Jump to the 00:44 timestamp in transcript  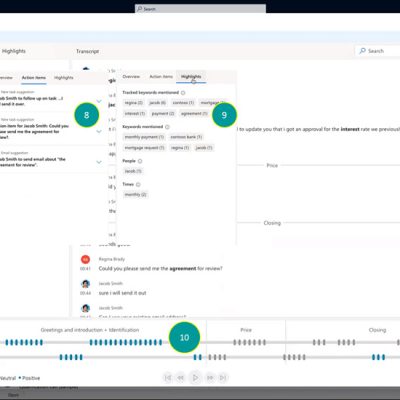click(x=85, y=293)
